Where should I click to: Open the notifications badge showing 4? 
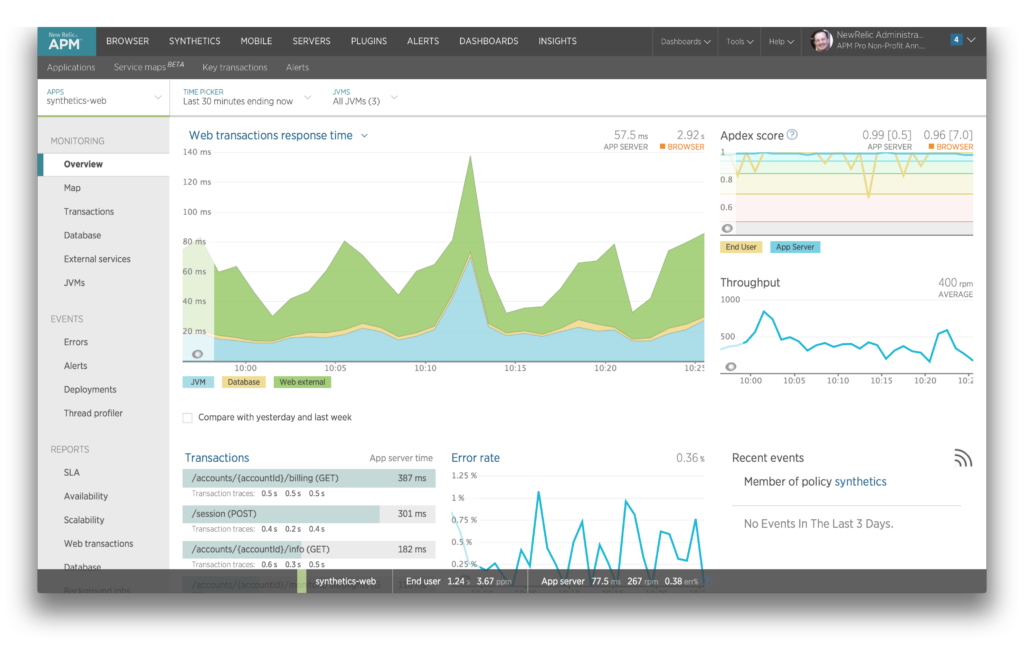coord(956,40)
